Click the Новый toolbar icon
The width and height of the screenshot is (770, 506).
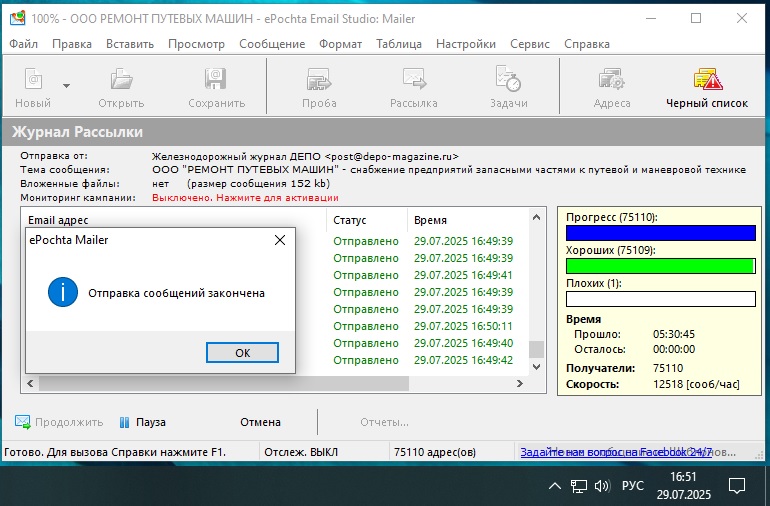point(33,80)
